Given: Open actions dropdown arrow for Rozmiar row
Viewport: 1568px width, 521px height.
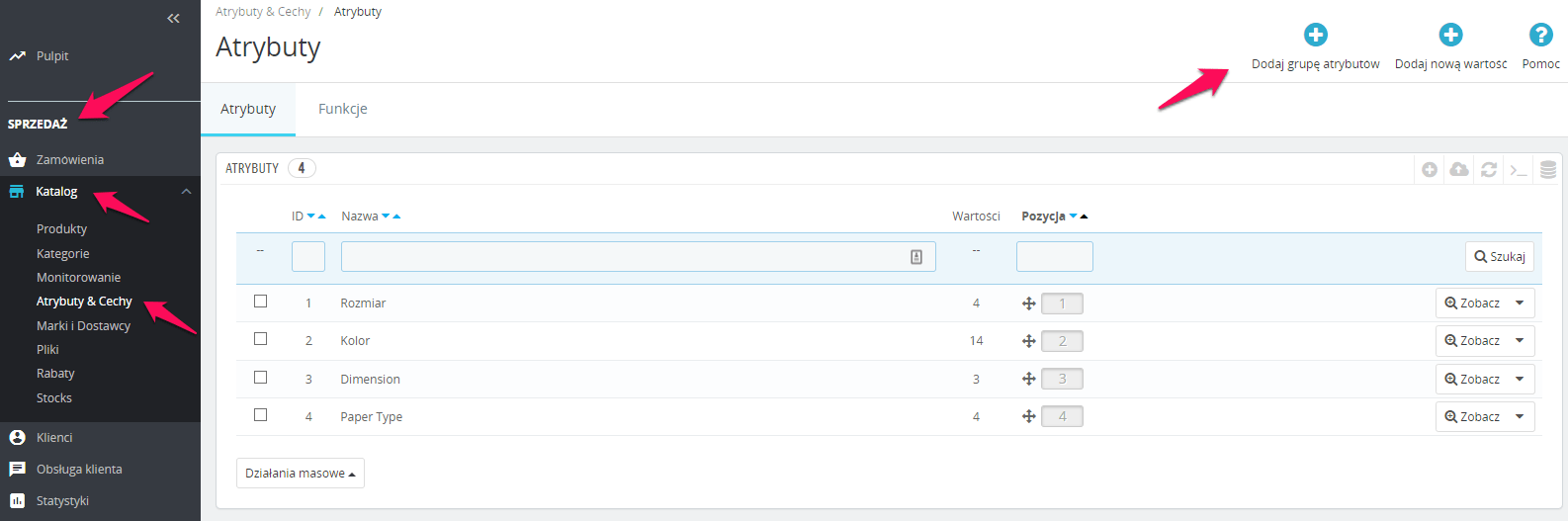Looking at the screenshot, I should tap(1520, 304).
